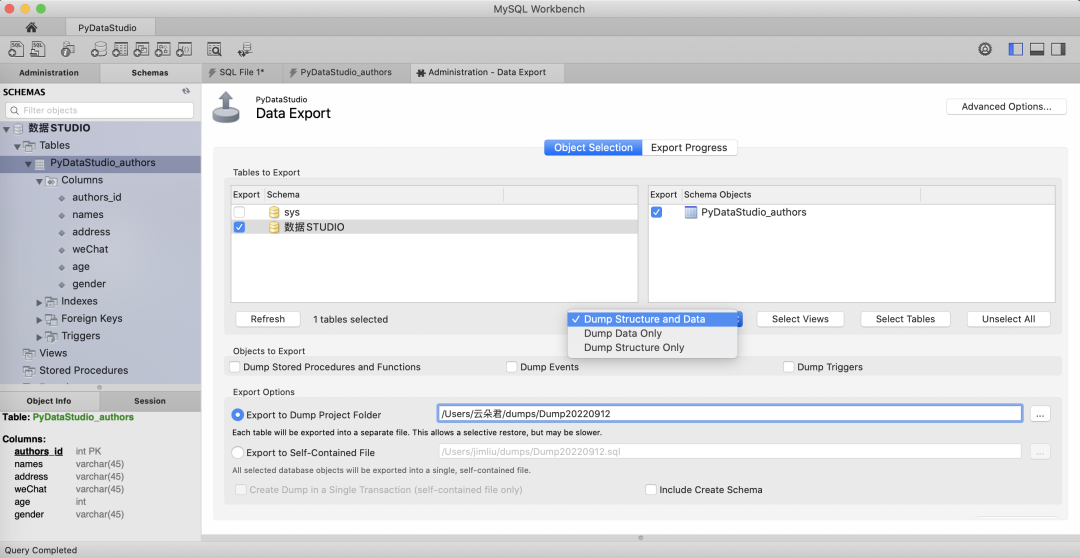Check the sys schema export checkbox
The width and height of the screenshot is (1080, 558).
tap(239, 212)
